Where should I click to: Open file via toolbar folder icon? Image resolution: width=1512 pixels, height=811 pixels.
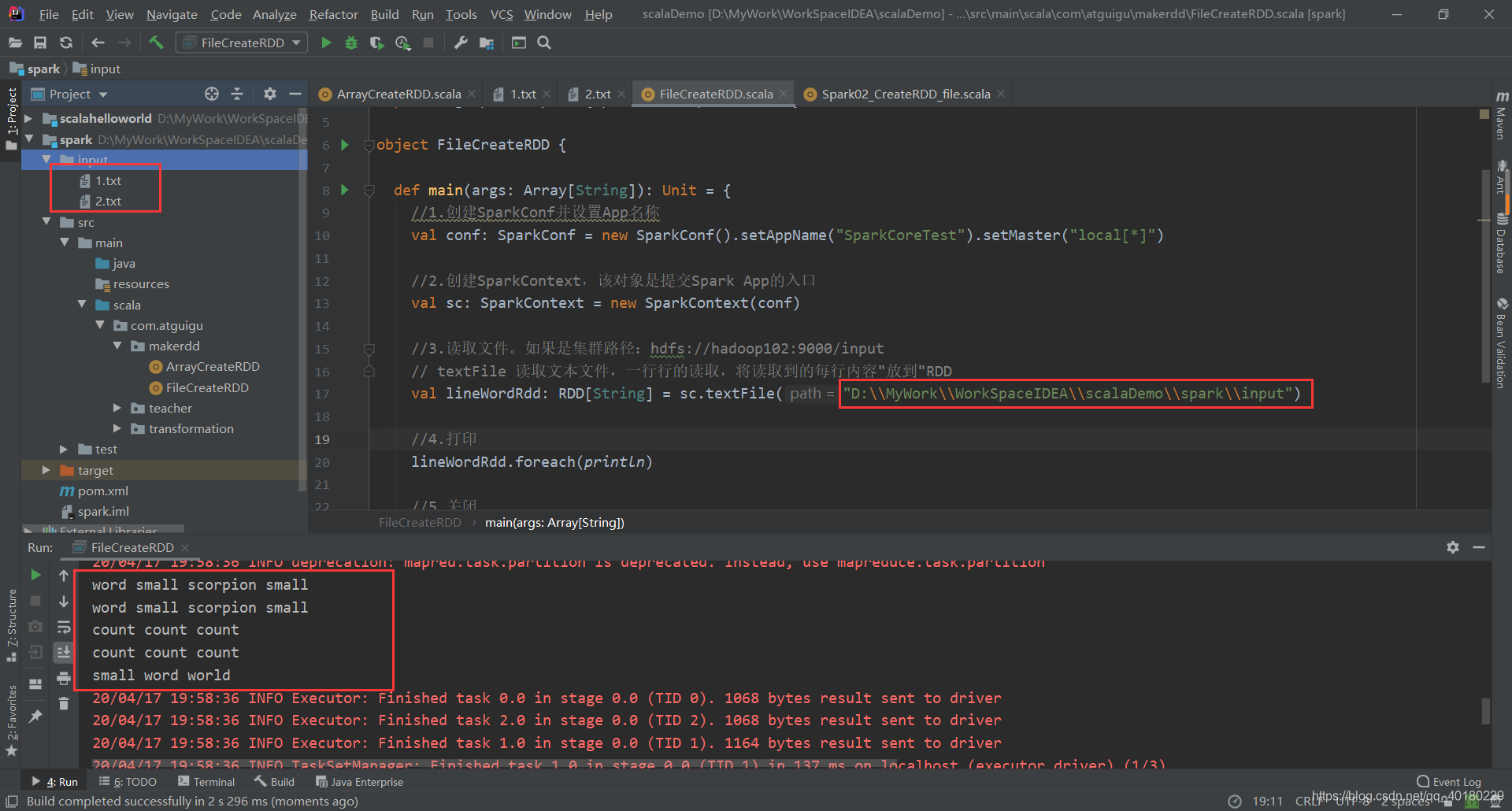pyautogui.click(x=15, y=43)
